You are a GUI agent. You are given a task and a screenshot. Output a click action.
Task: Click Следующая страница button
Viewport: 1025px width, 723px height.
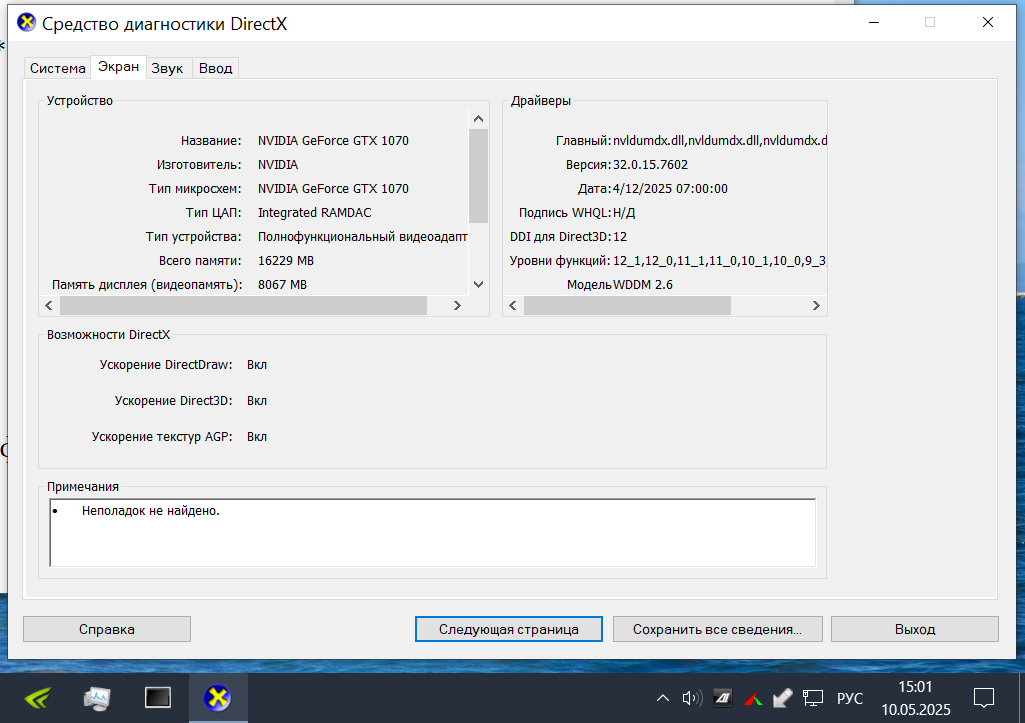tap(509, 629)
